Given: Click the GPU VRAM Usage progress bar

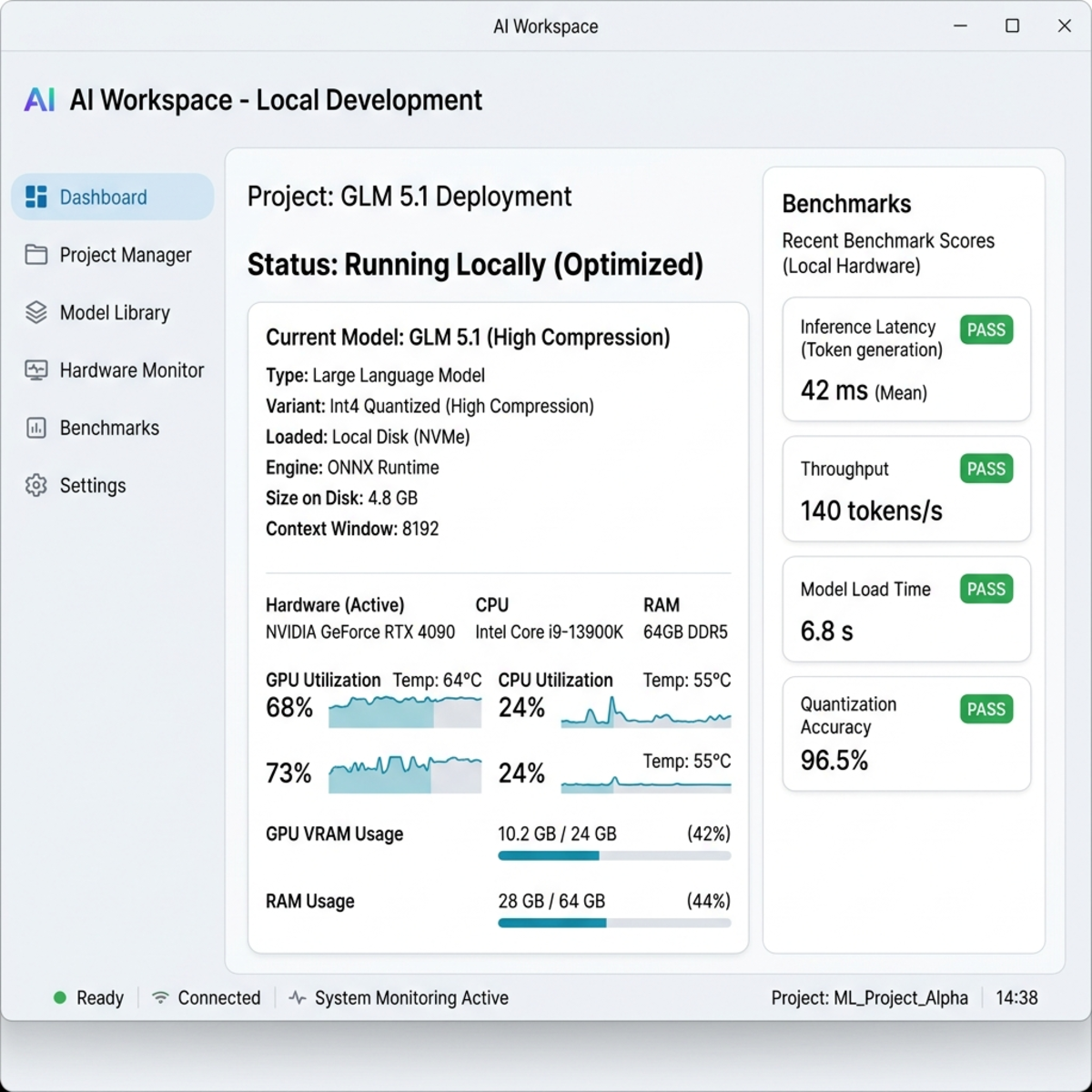Looking at the screenshot, I should point(614,855).
